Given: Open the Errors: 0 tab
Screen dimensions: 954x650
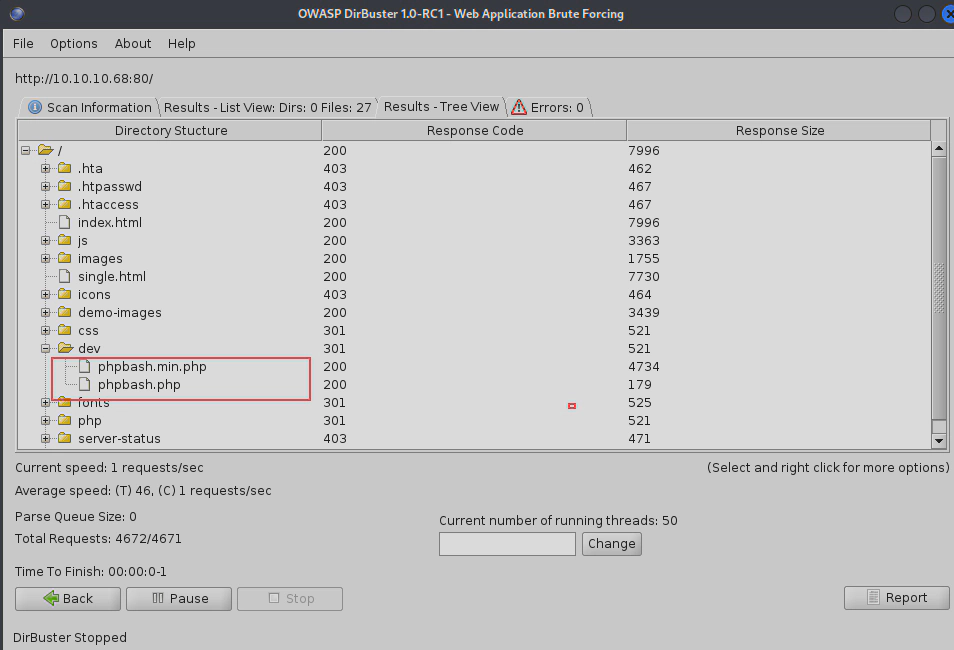Looking at the screenshot, I should point(549,107).
